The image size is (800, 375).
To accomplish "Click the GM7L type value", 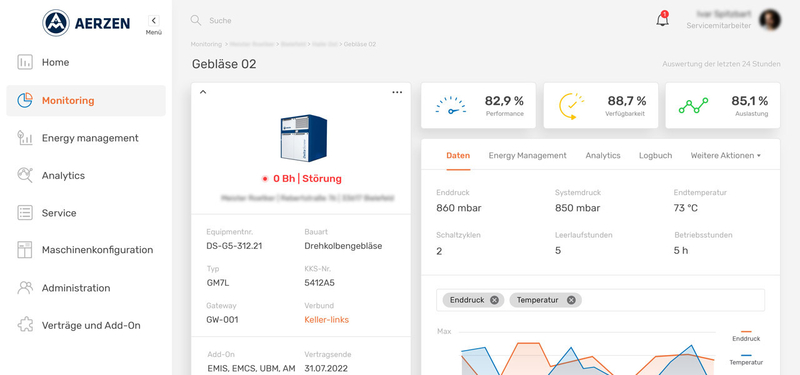I will point(217,283).
